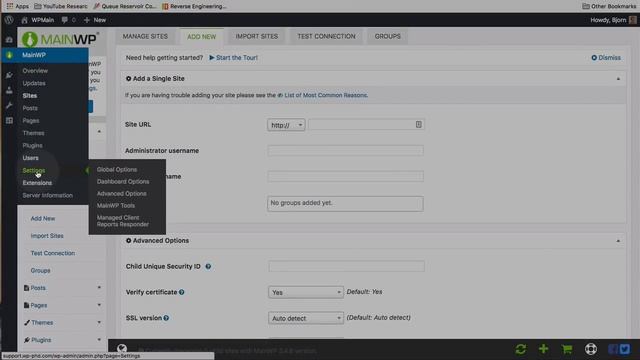Click help icon next to Child Unique Security ID
Image resolution: width=640 pixels, height=360 pixels.
coord(208,267)
